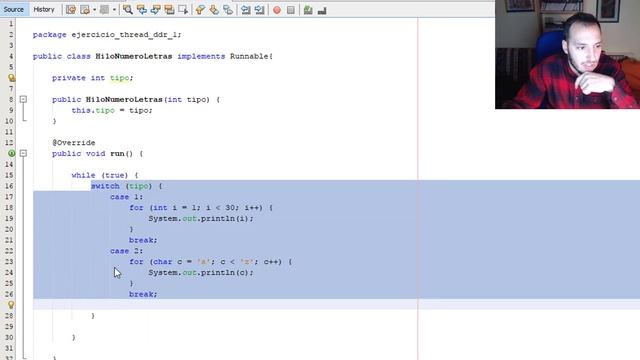640x360 pixels.
Task: Click 'while (true)' statement
Action: 100,175
